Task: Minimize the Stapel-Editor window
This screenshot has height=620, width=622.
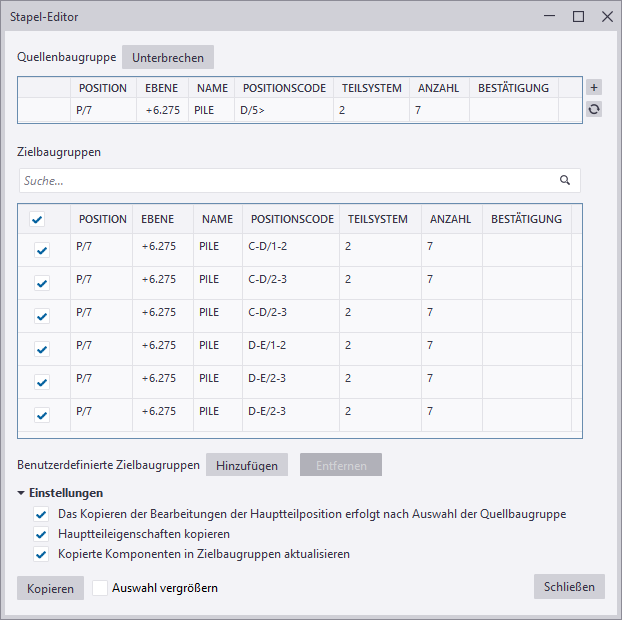Action: point(549,17)
